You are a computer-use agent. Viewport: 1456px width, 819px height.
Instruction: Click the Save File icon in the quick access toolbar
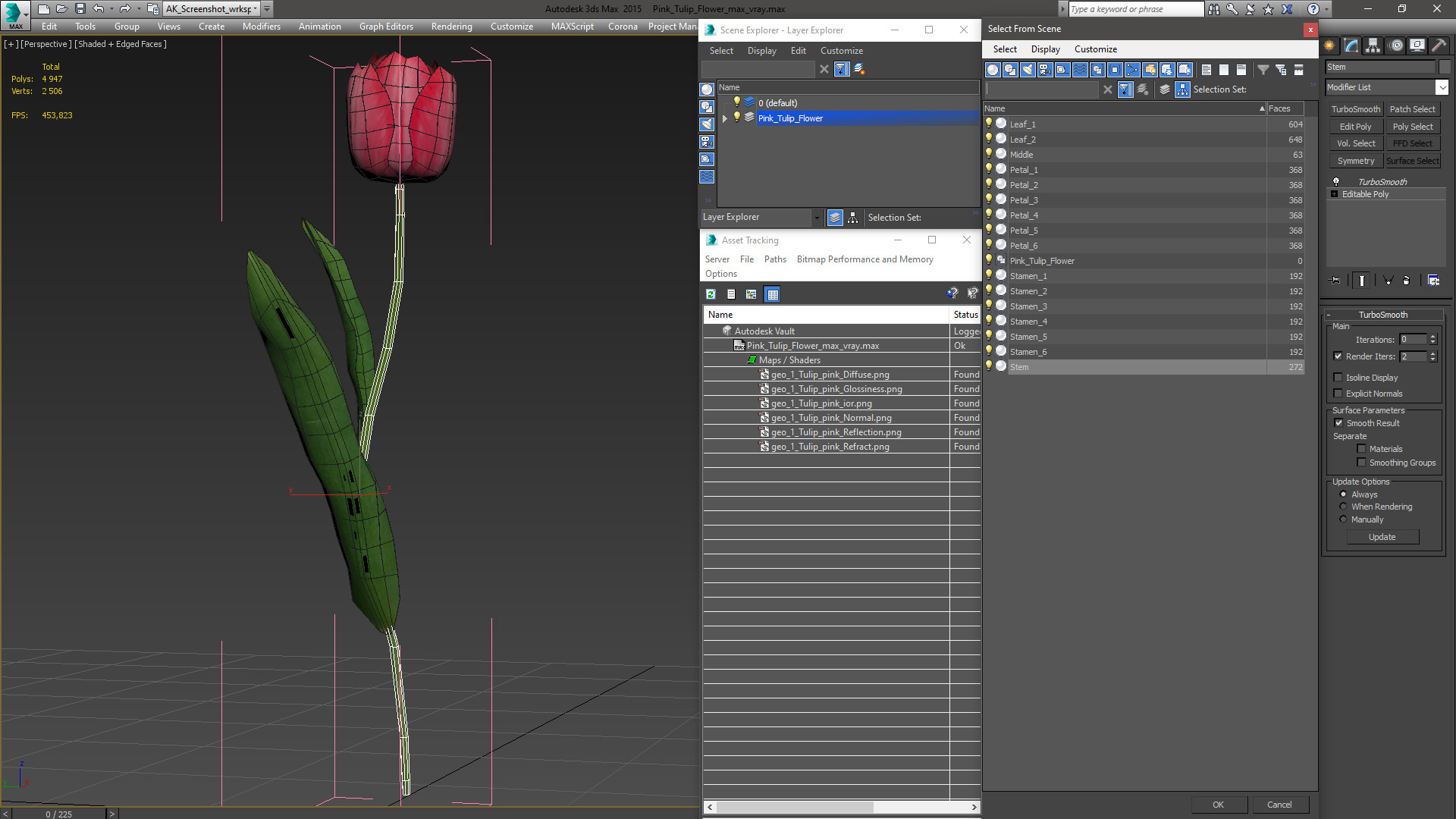pyautogui.click(x=80, y=9)
